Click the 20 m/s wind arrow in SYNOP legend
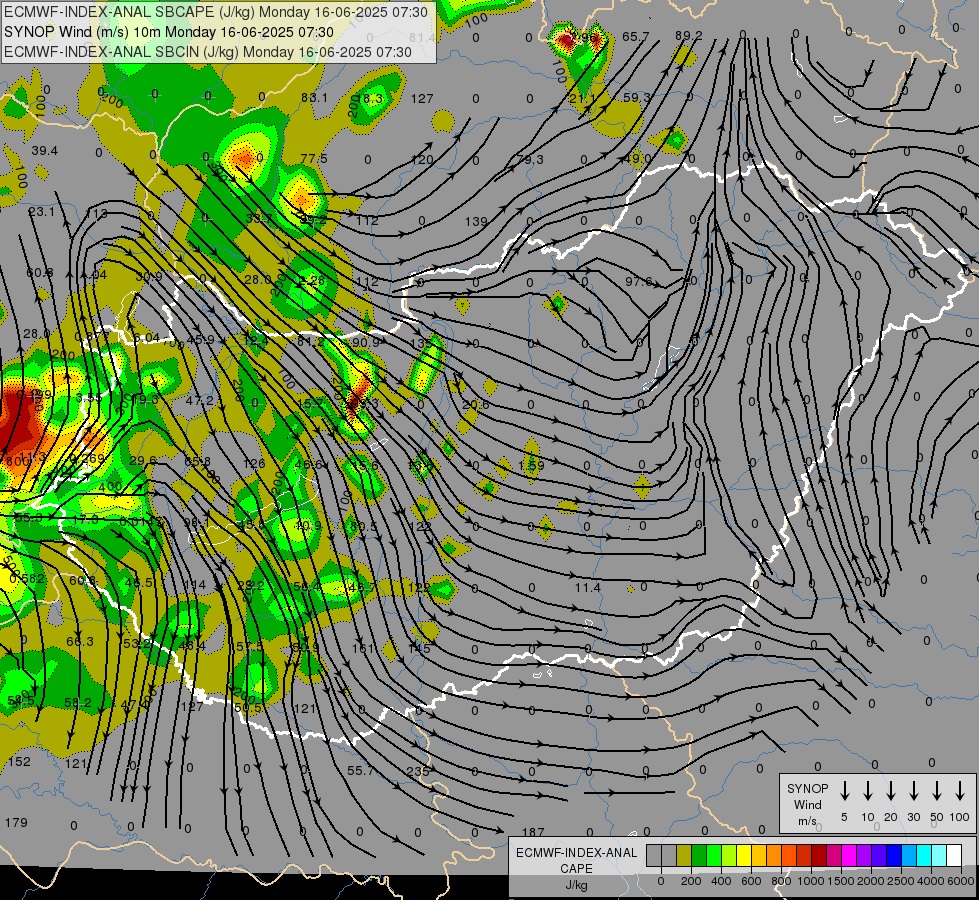The width and height of the screenshot is (979, 900). (890, 791)
